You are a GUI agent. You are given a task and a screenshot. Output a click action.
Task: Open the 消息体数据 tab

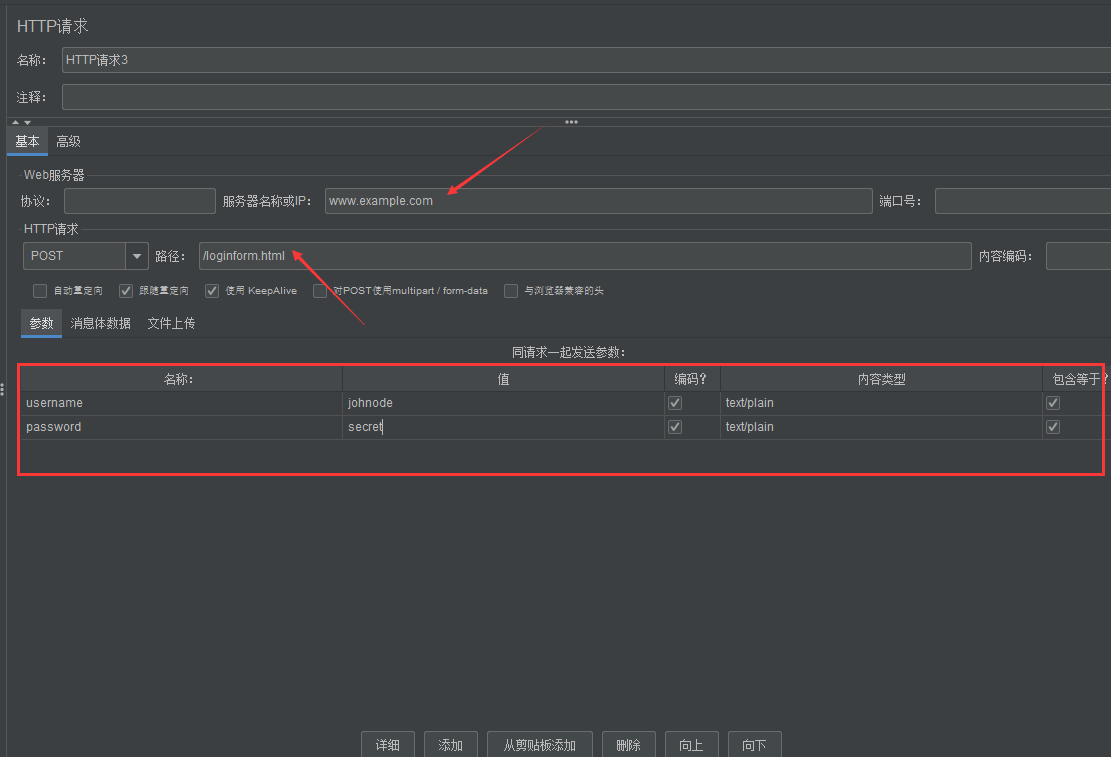point(101,323)
